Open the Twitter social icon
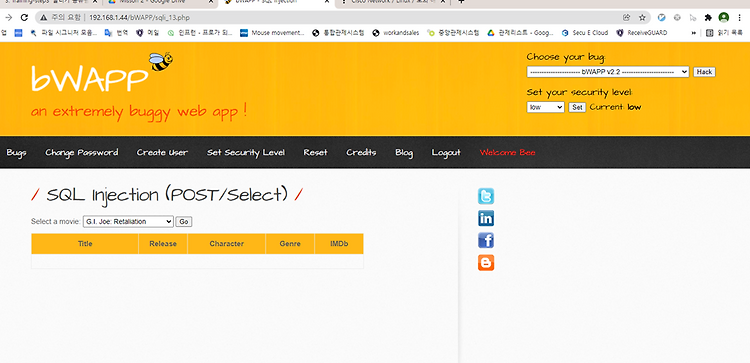This screenshot has height=363, width=750. pyautogui.click(x=485, y=197)
